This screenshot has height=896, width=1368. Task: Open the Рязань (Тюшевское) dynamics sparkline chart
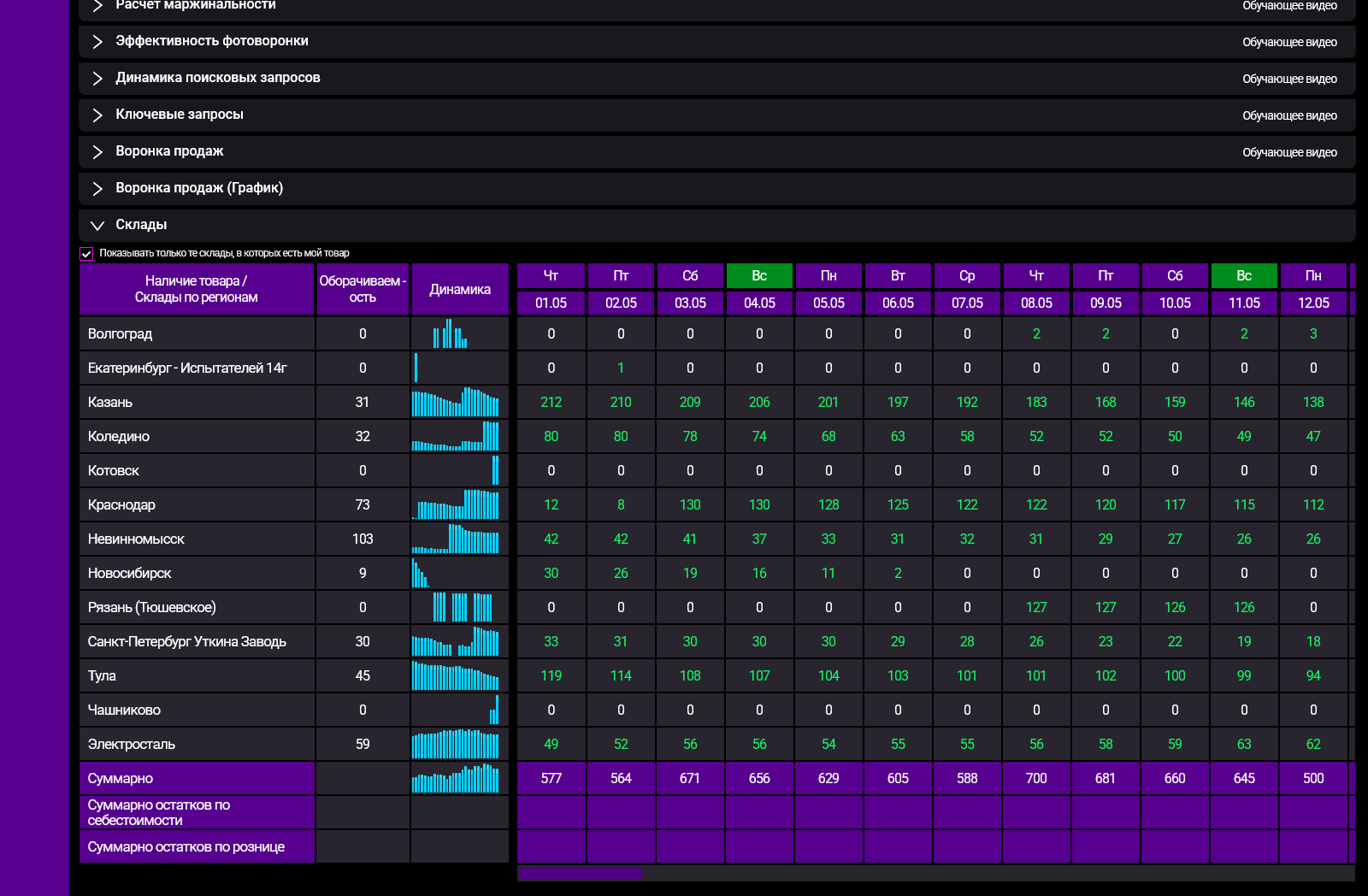[x=462, y=607]
